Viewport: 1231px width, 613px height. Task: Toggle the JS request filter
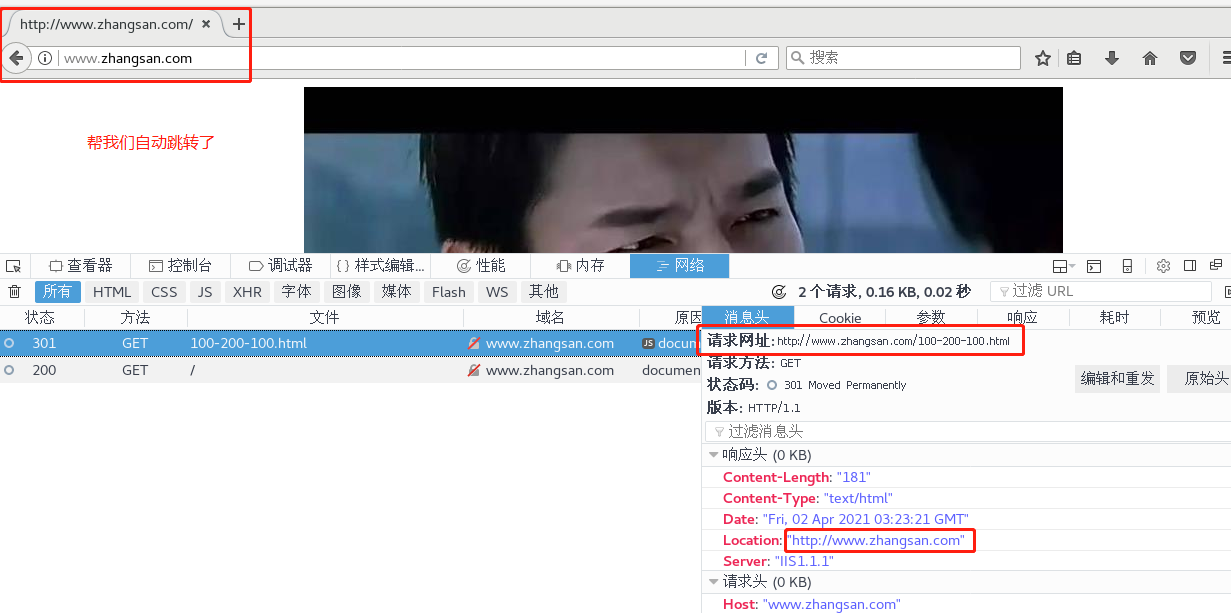205,292
